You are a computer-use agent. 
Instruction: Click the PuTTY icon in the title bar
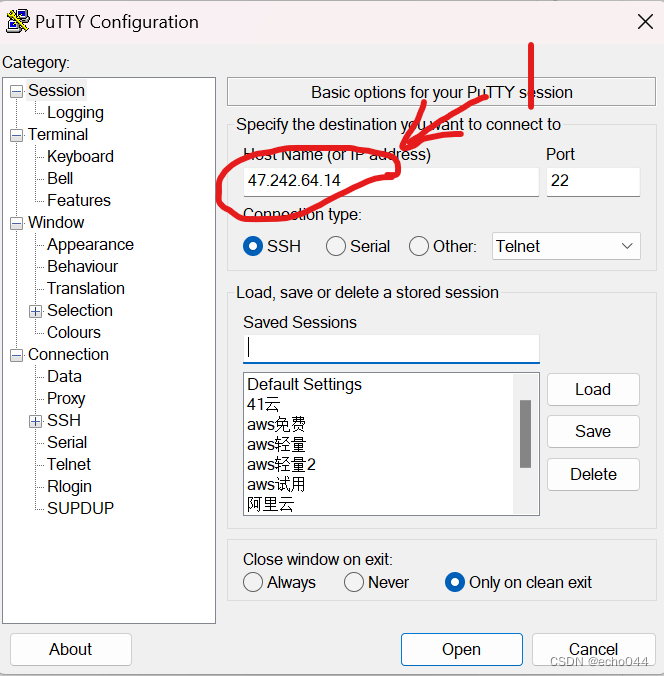(x=18, y=21)
